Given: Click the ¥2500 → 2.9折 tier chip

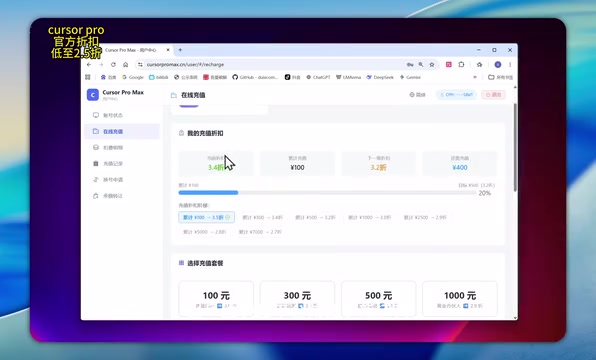Looking at the screenshot, I should pos(425,217).
